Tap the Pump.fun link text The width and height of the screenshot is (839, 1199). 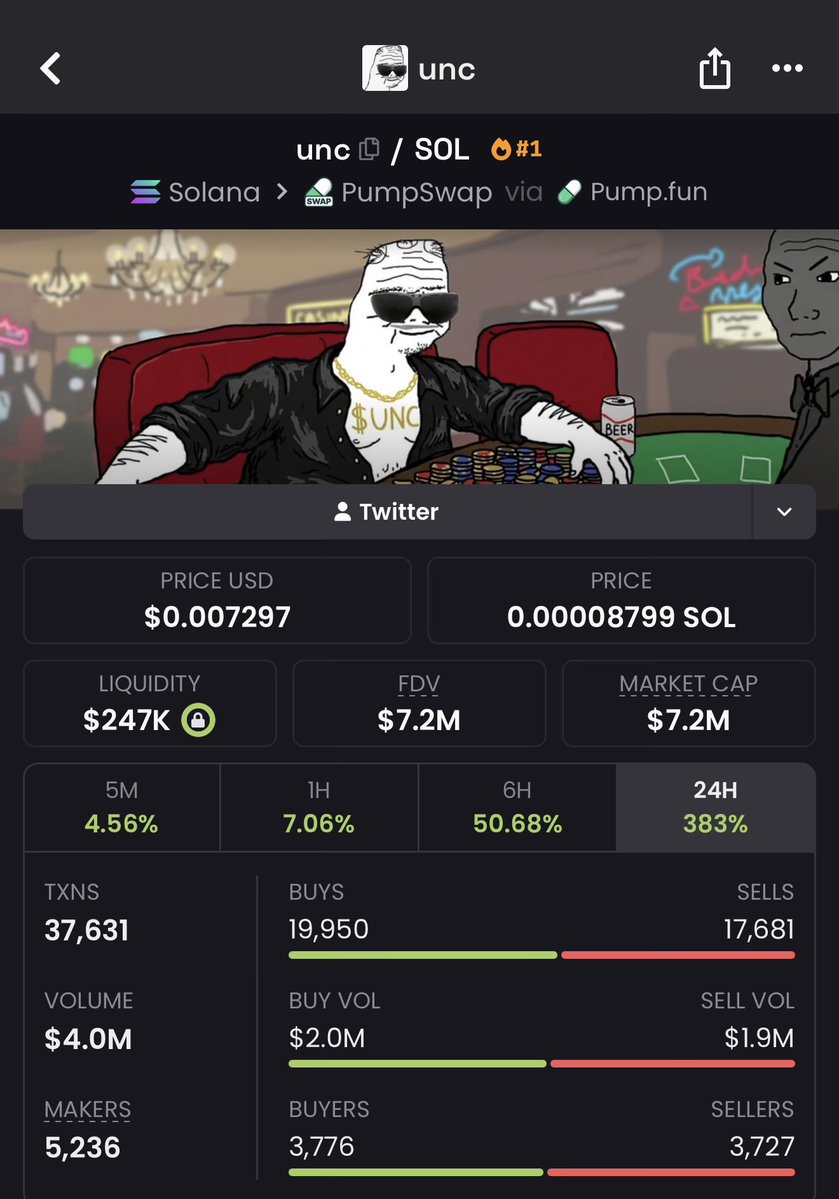coord(649,192)
